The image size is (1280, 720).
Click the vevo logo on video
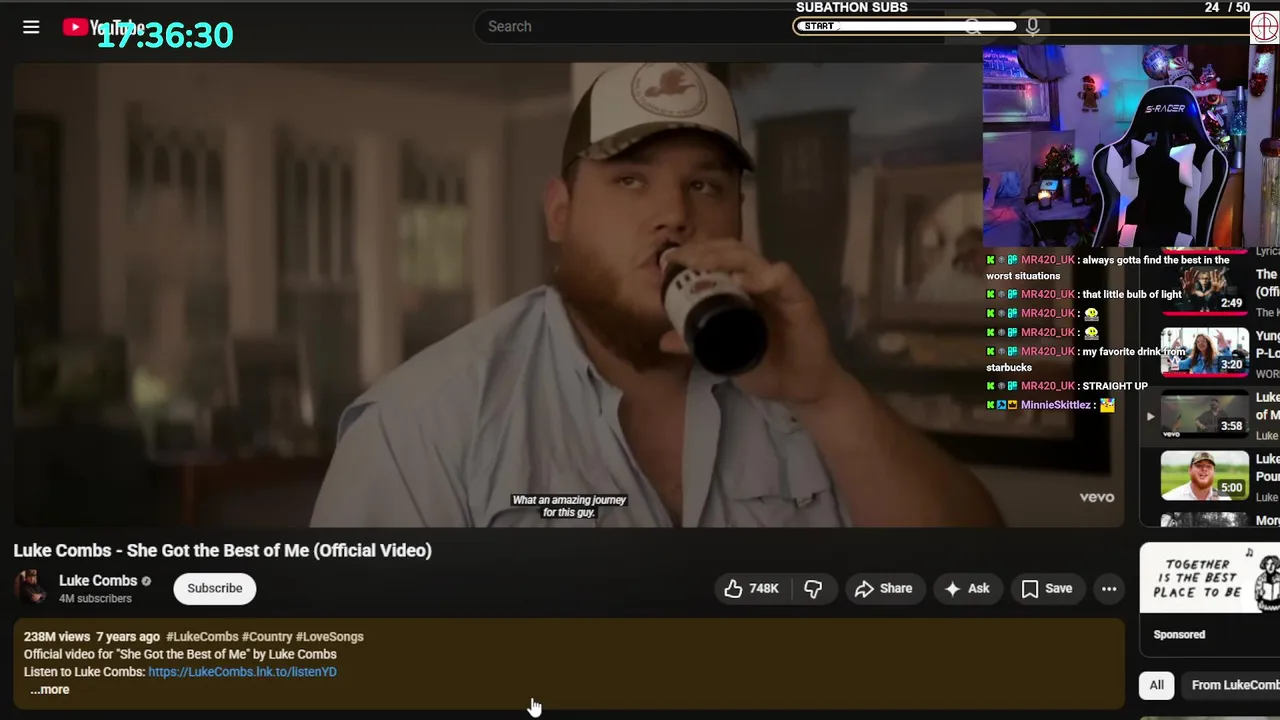[x=1096, y=497]
